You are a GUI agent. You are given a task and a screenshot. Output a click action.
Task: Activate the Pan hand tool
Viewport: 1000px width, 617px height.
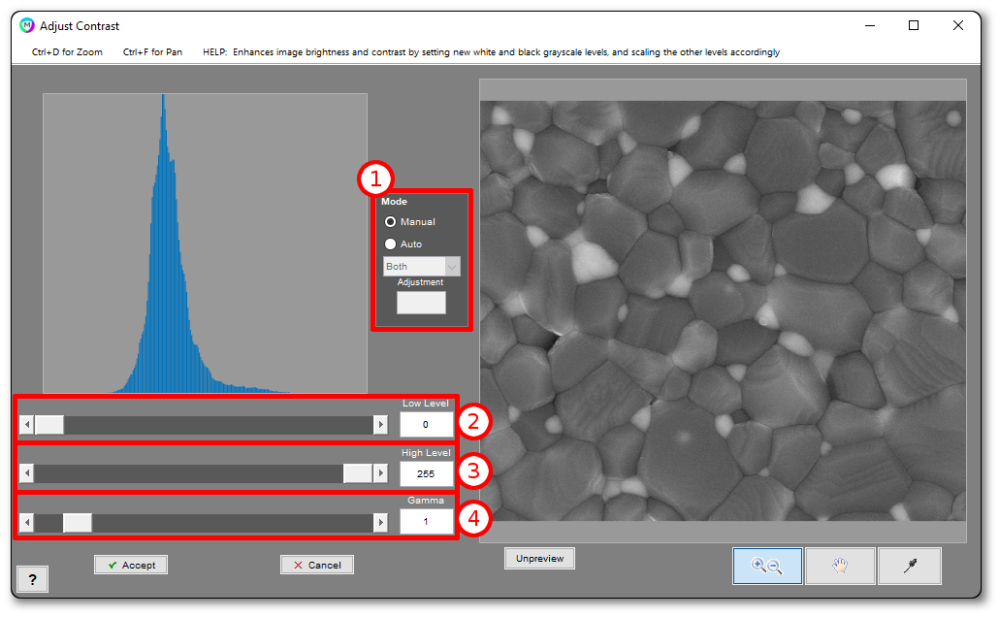coord(839,565)
